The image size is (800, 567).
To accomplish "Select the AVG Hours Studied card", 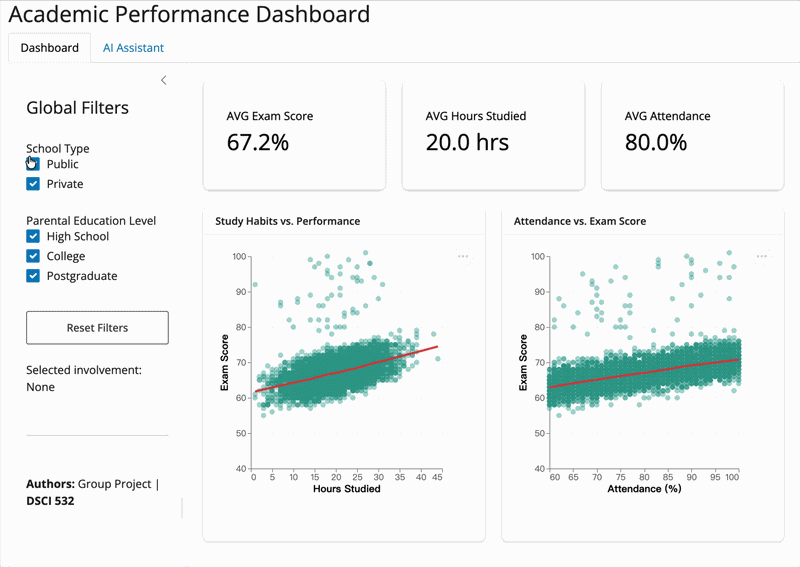I will pos(493,135).
